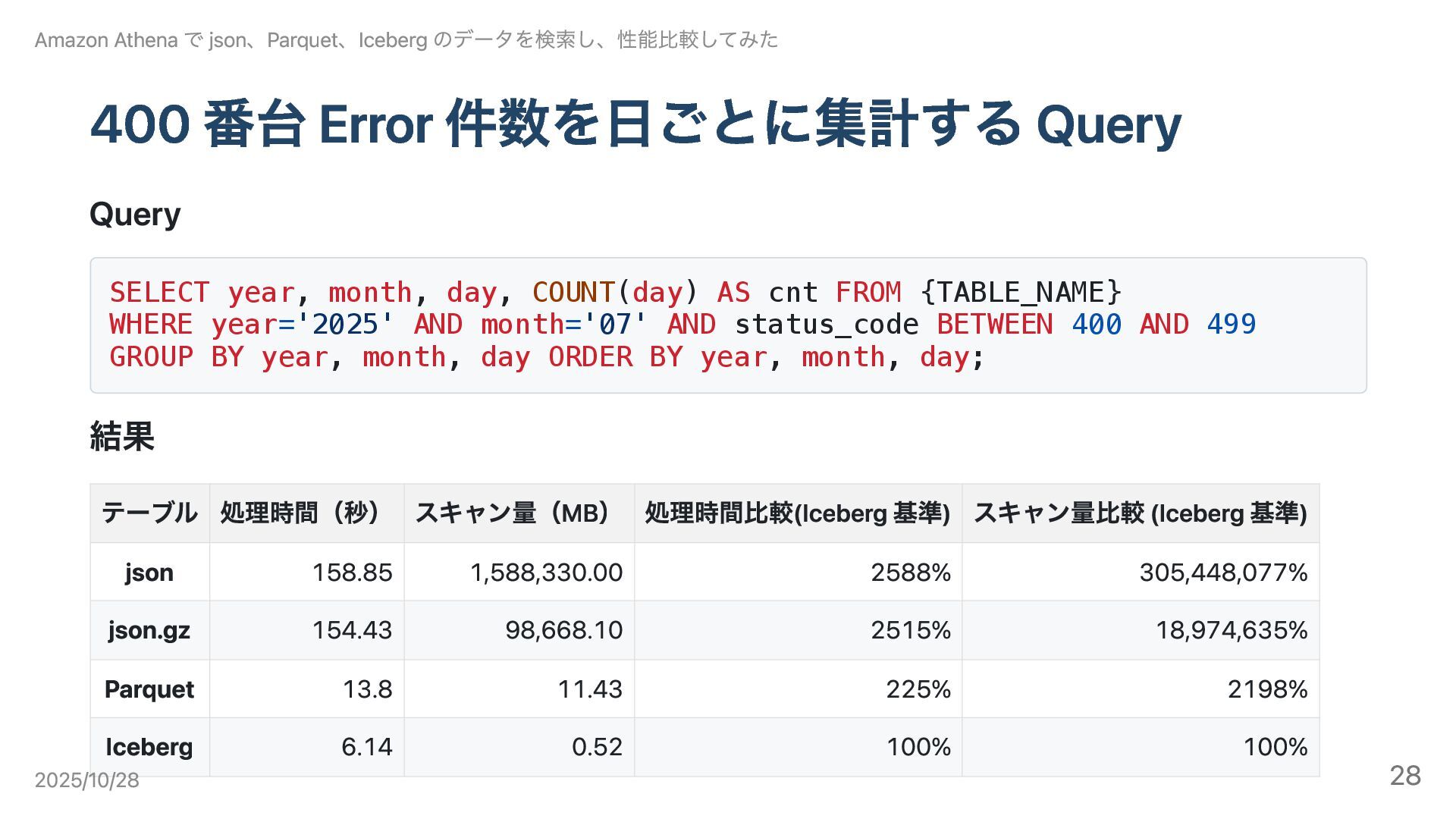The width and height of the screenshot is (1456, 819).
Task: Click the header text about Amazon Athena
Action: [x=406, y=40]
